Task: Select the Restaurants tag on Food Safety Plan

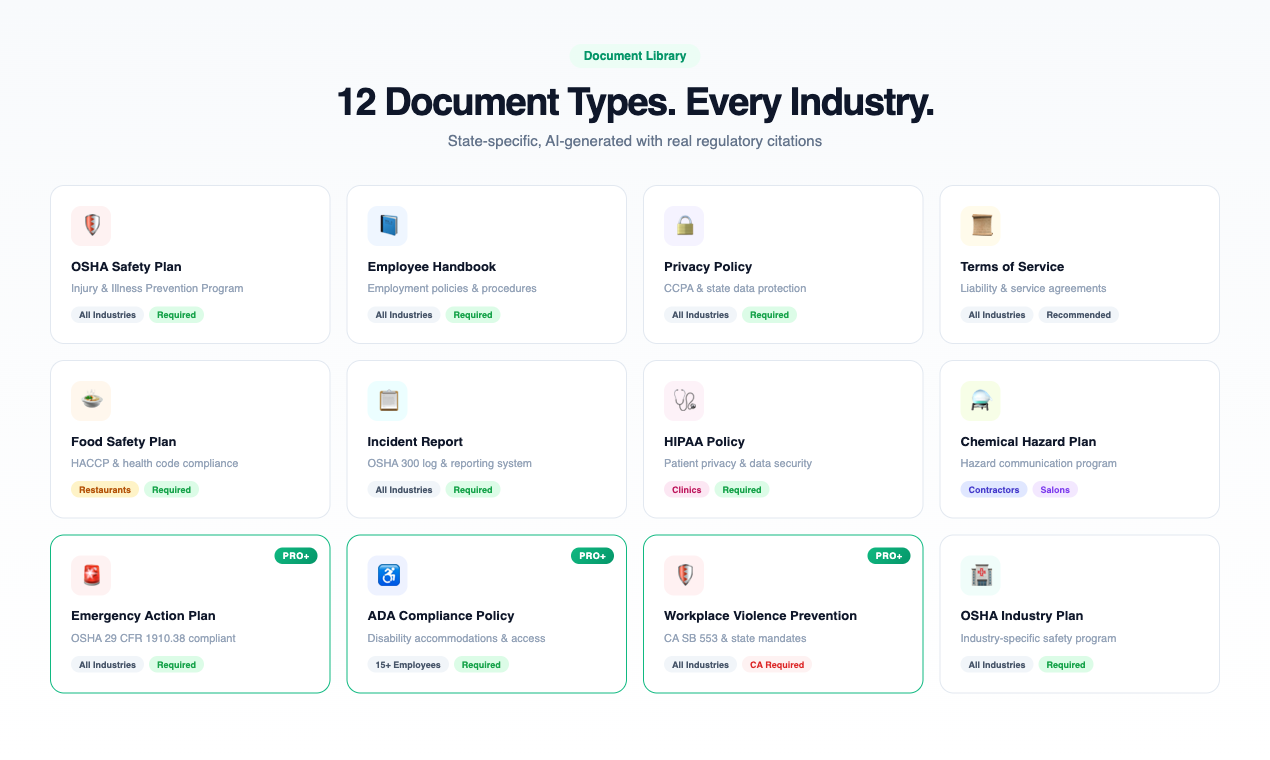Action: (x=105, y=489)
